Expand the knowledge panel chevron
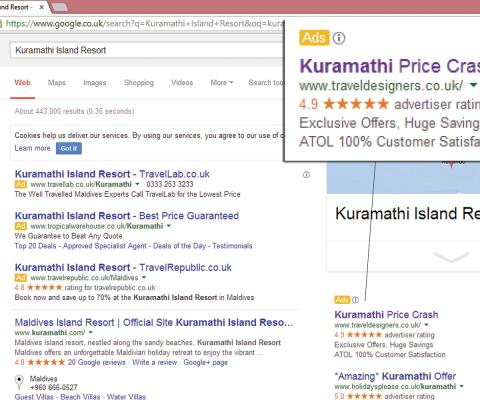 click(451, 257)
